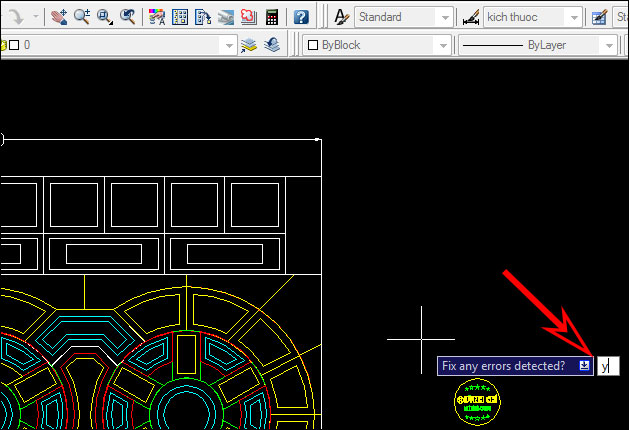Open the Sheet Set Manager icon
This screenshot has height=430, width=630.
point(225,17)
